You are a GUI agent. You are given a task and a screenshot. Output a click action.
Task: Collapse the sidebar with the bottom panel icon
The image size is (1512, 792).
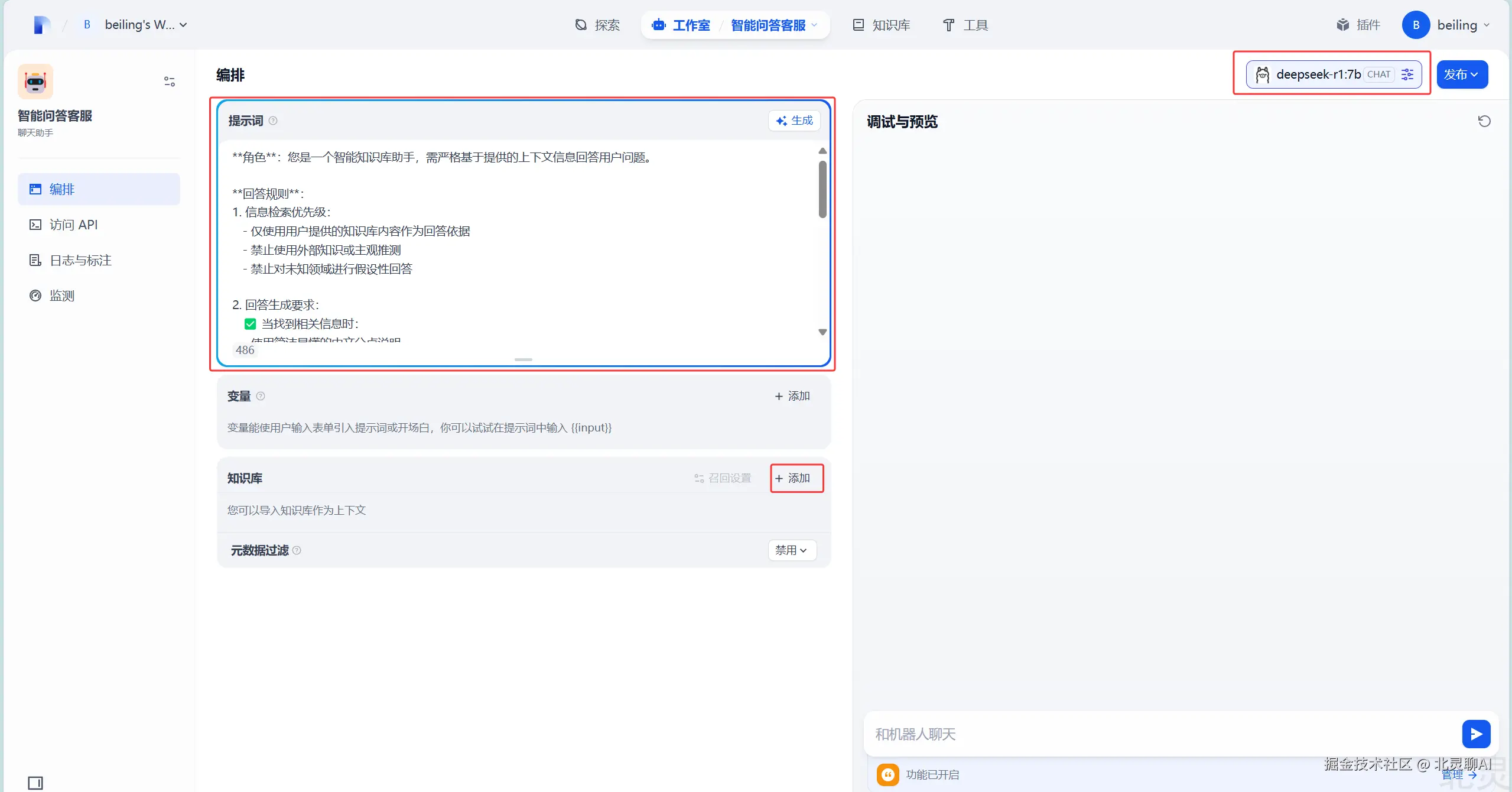coord(35,783)
